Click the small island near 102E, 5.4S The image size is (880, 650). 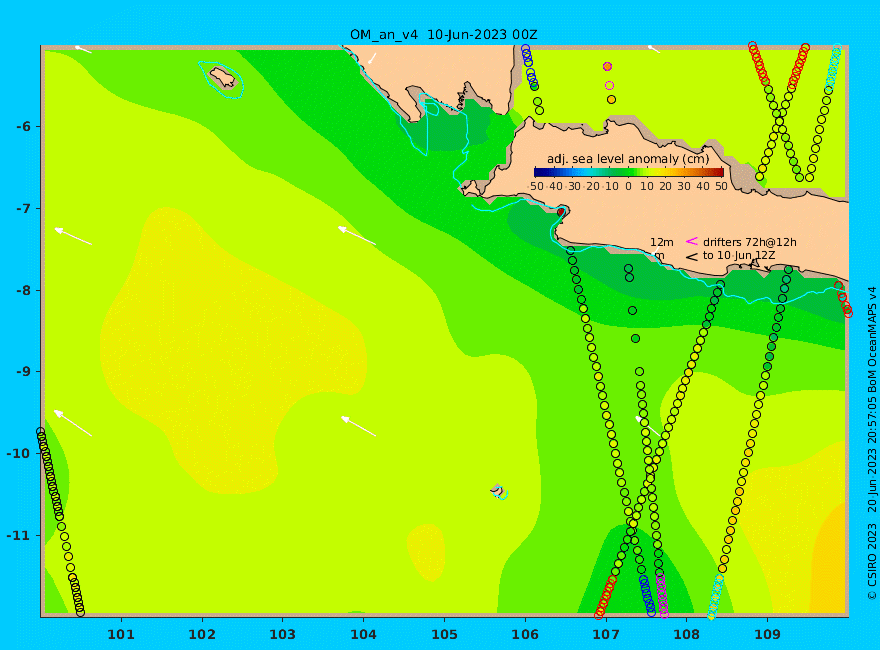coord(222,77)
